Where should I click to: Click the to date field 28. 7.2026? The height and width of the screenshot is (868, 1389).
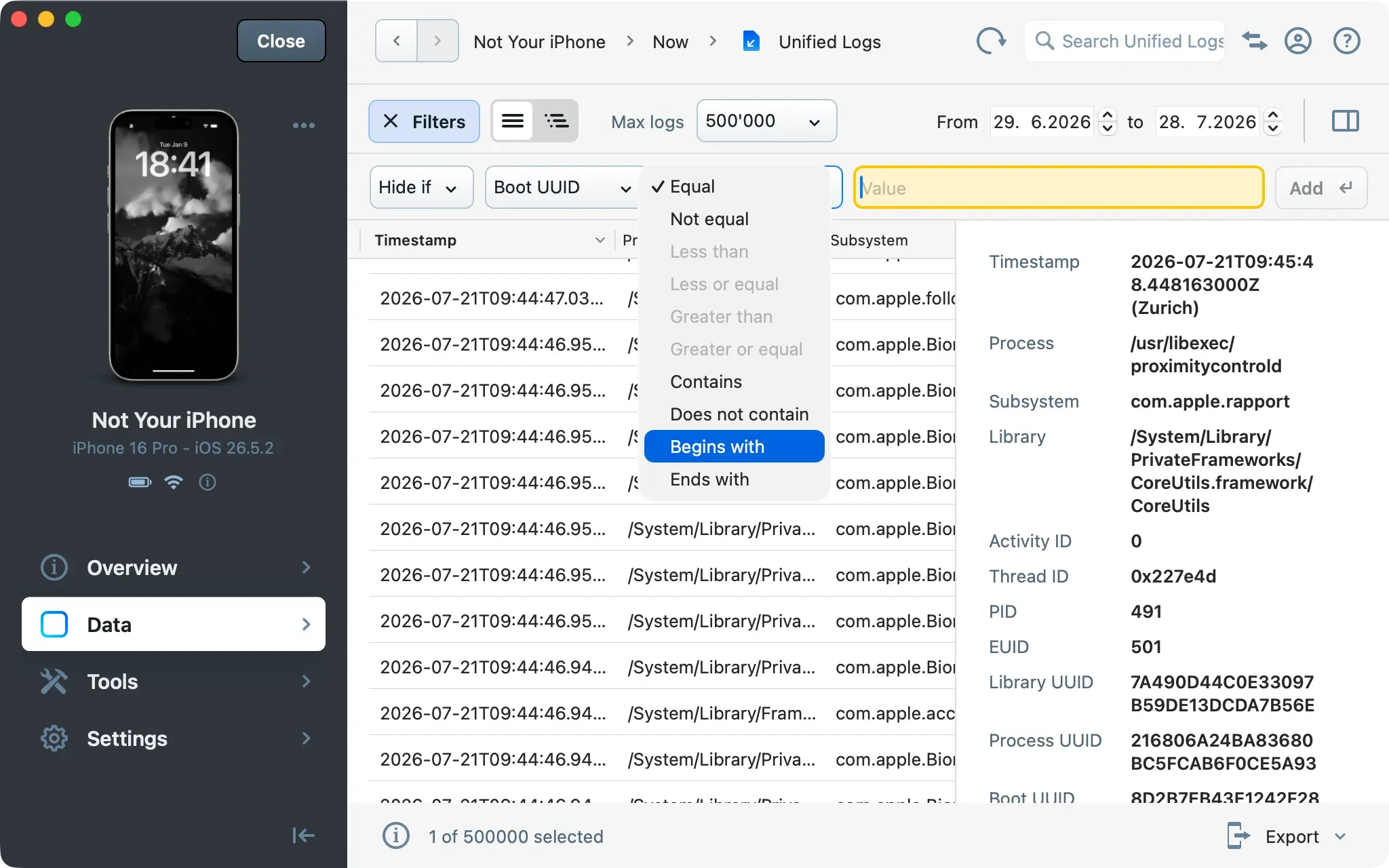click(1207, 122)
